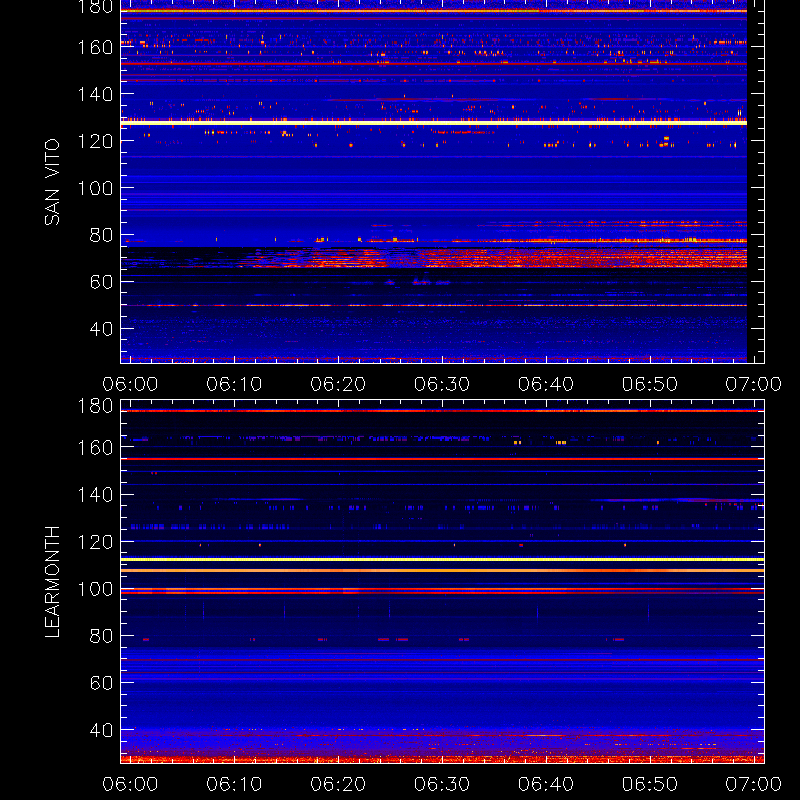Click 06:10 time label below San Vito plot

[234, 384]
